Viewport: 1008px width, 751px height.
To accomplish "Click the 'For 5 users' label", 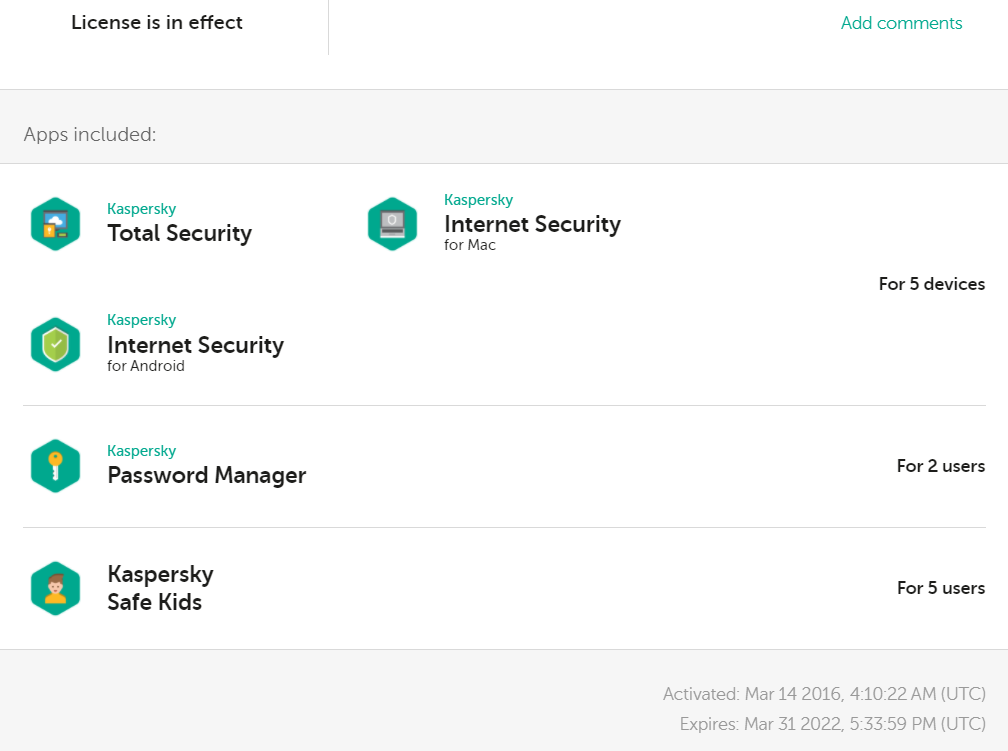I will (940, 588).
